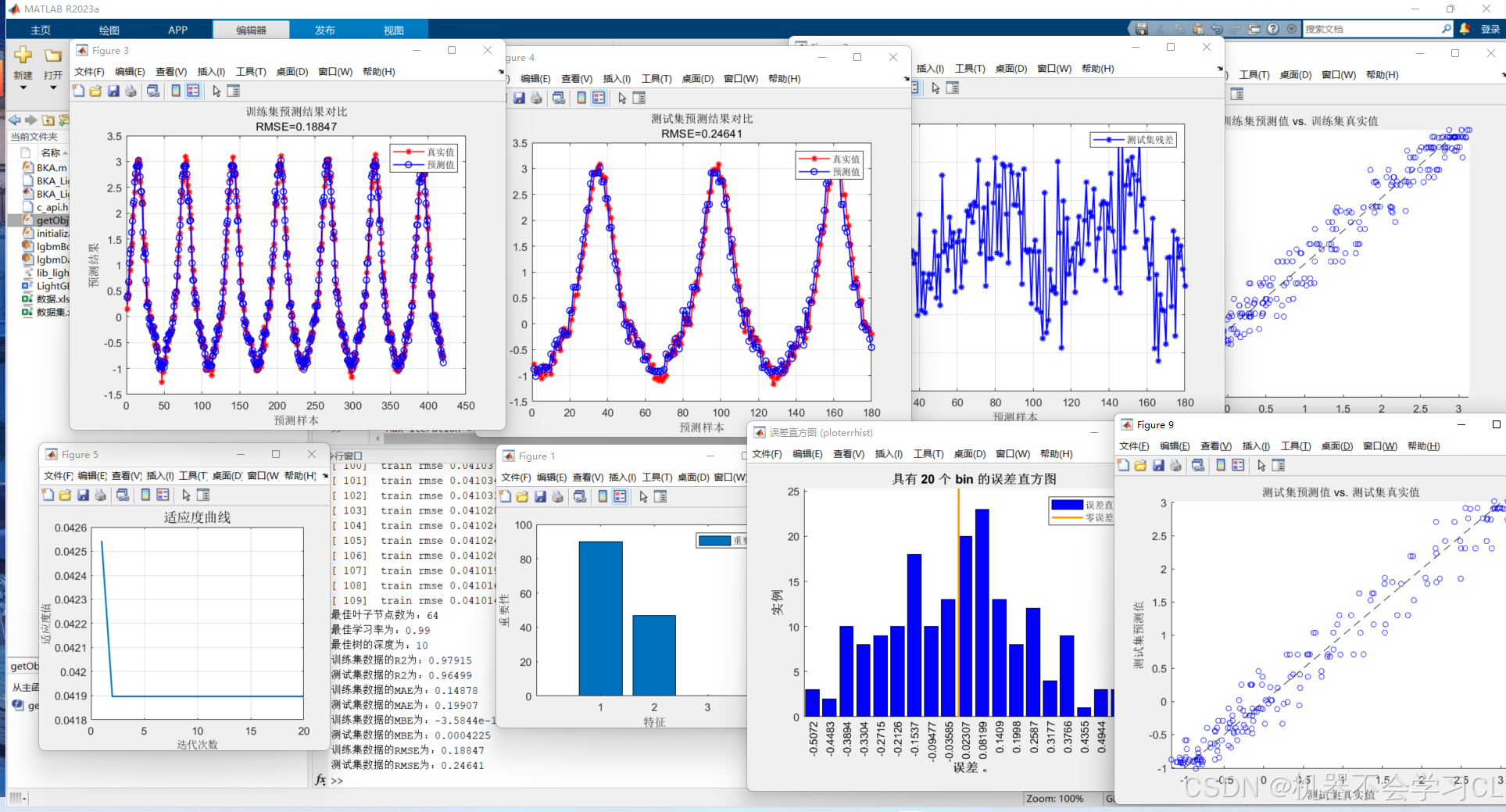Viewport: 1506px width, 812px height.
Task: Click Open File icon in Figure 9 toolbar
Action: pyautogui.click(x=1140, y=466)
